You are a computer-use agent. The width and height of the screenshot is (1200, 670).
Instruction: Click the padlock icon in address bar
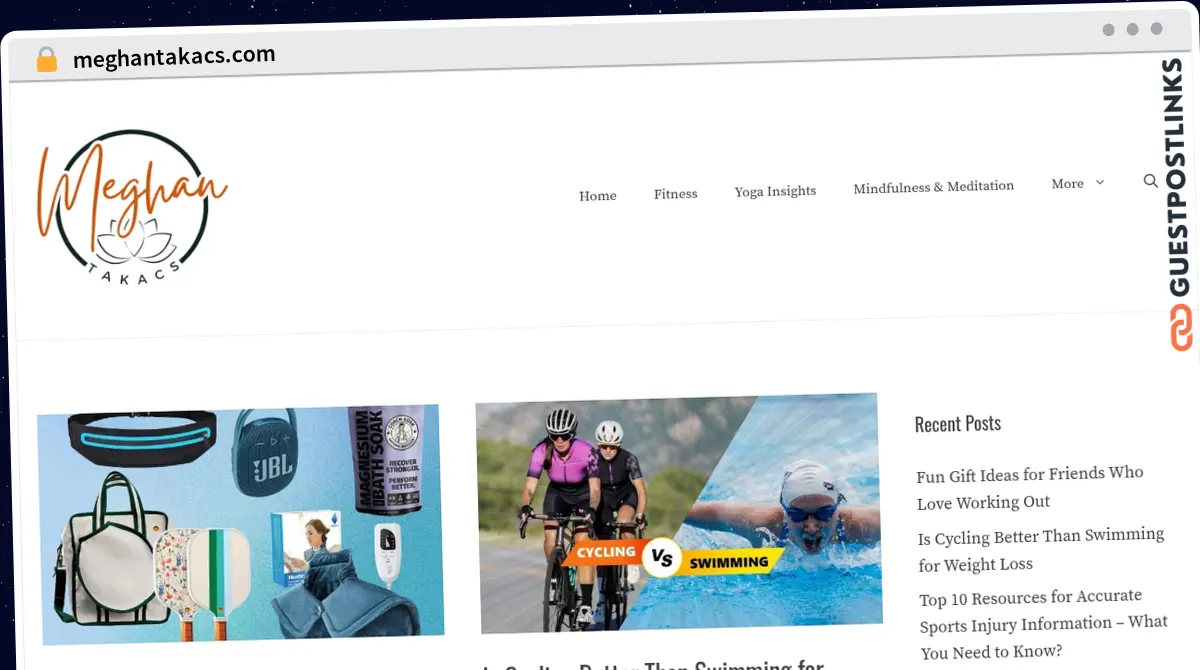click(46, 59)
